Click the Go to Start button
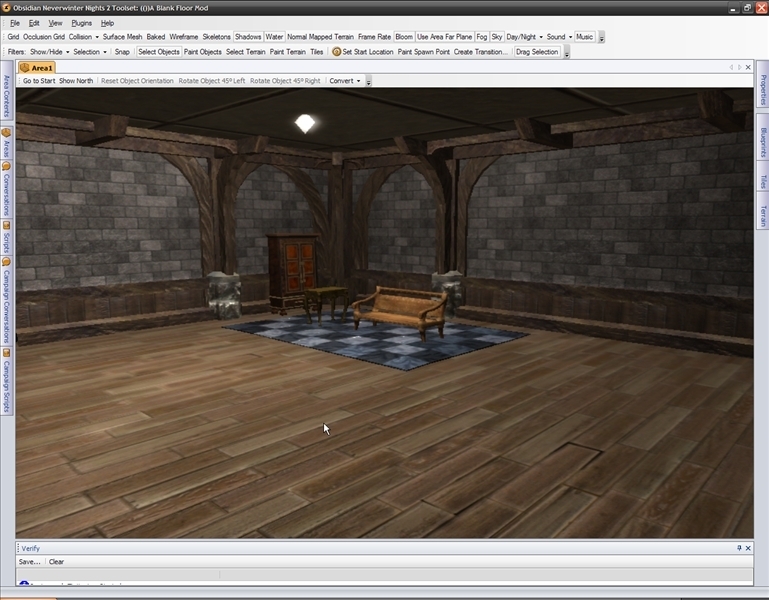The width and height of the screenshot is (769, 600). pyautogui.click(x=39, y=81)
